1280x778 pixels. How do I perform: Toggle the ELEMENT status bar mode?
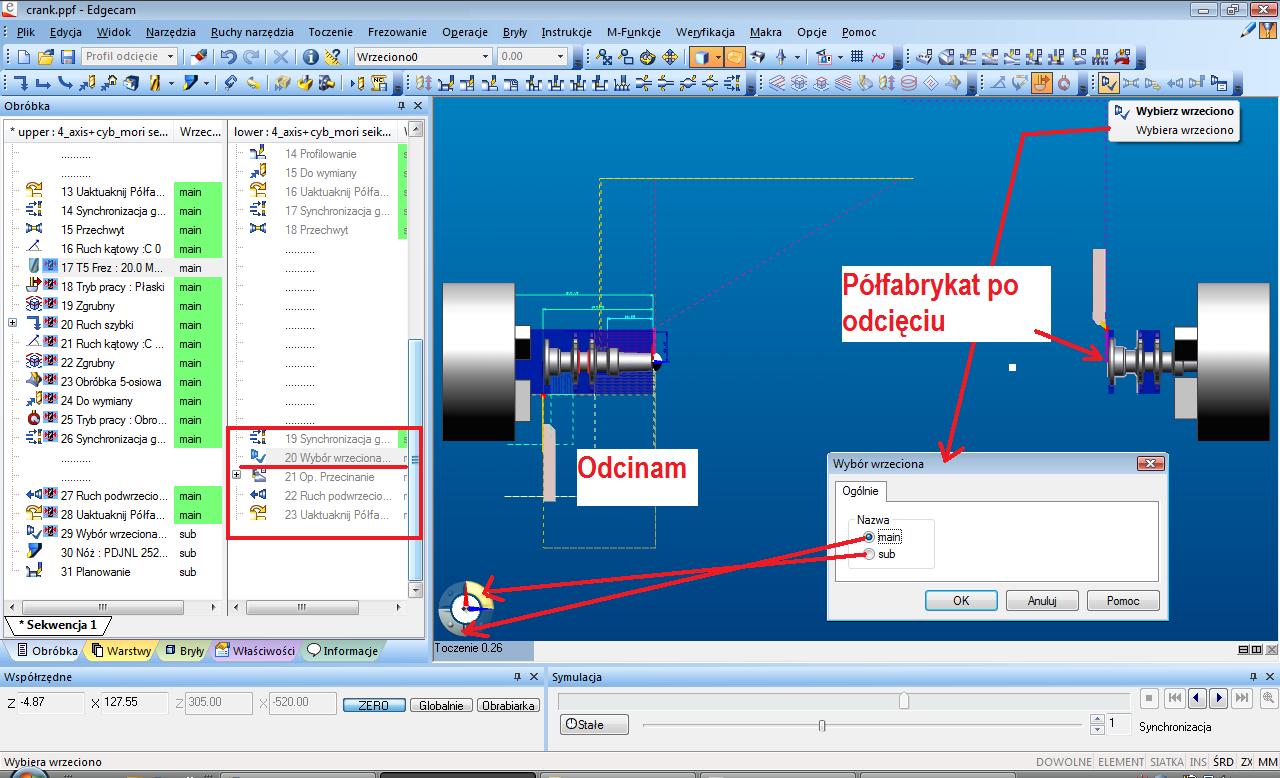1121,762
